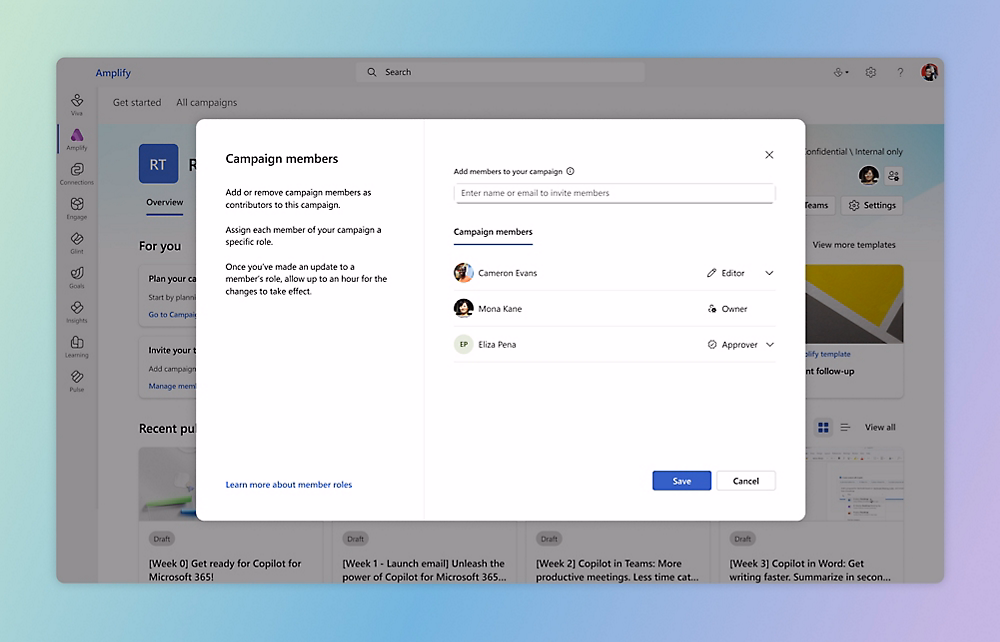
Task: Open the Get started tab
Action: coord(137,102)
